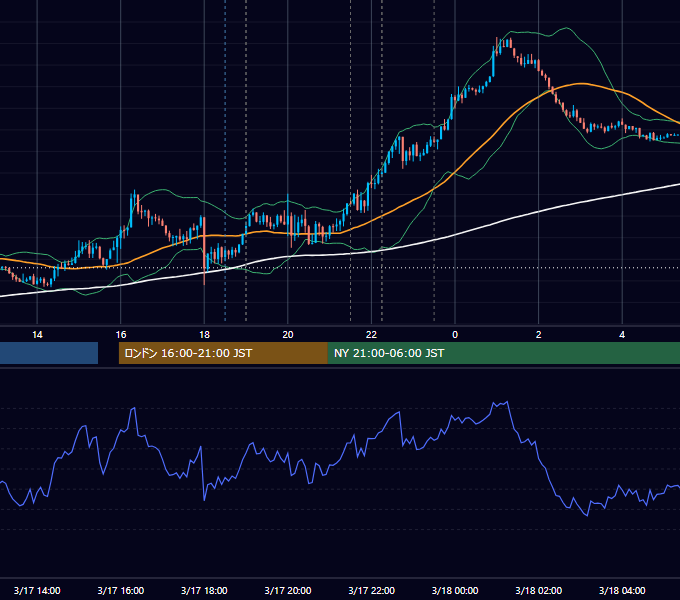Click hour label 22 on chart axis
The width and height of the screenshot is (680, 600).
point(371,335)
